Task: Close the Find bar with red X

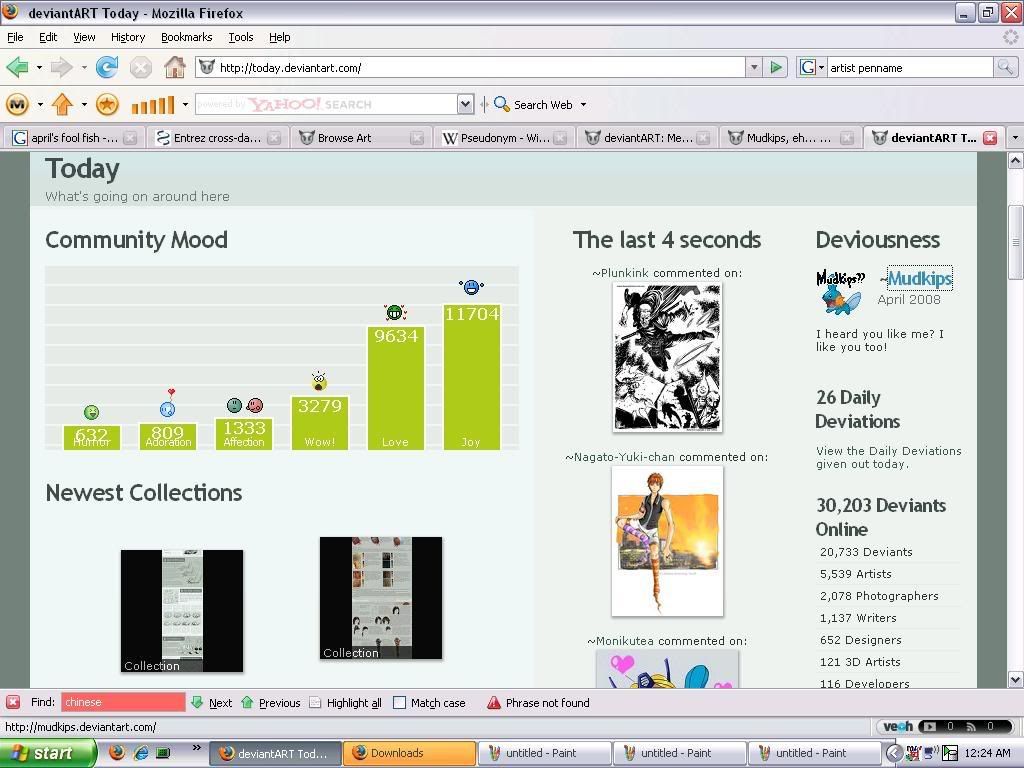Action: [12, 702]
